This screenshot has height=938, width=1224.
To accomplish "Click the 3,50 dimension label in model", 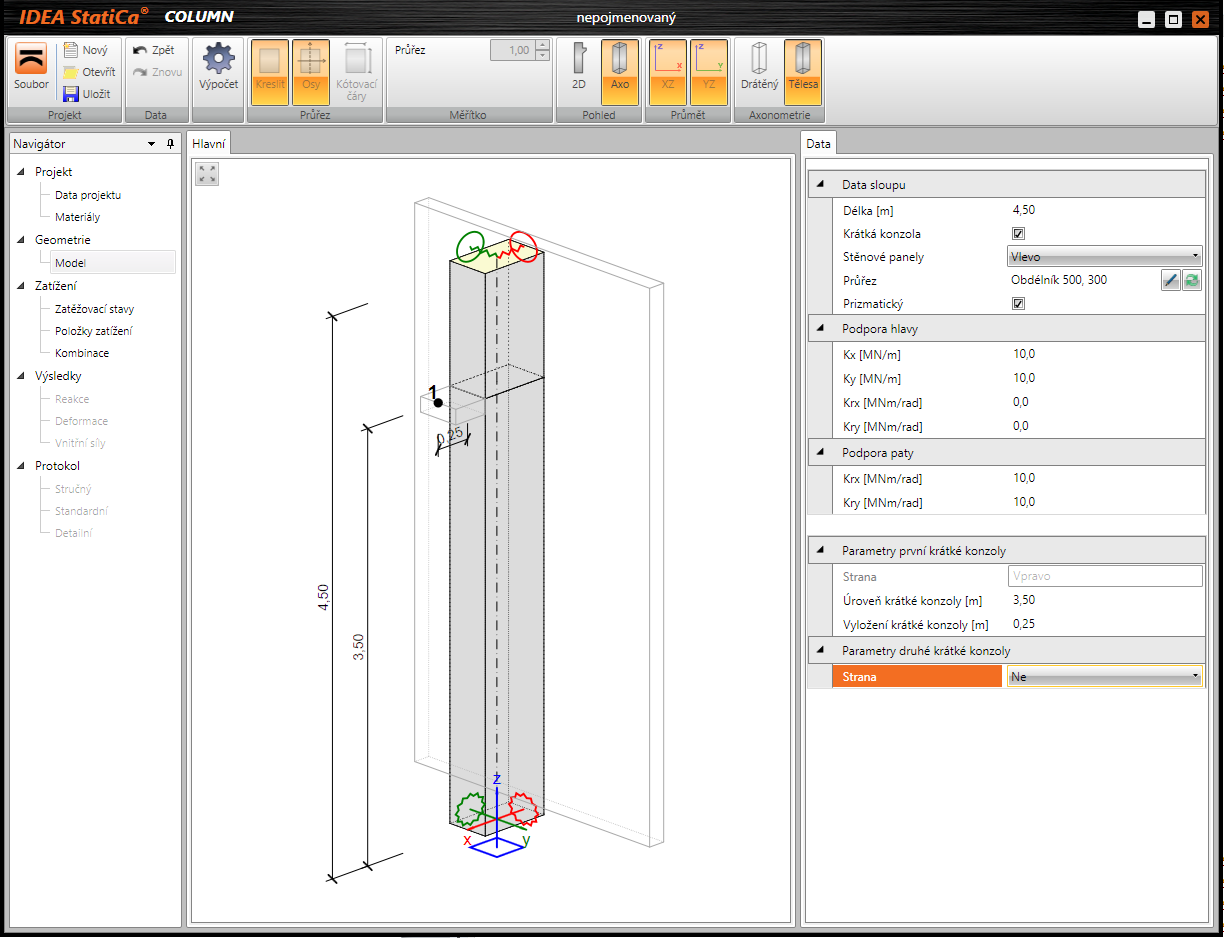I will (359, 647).
